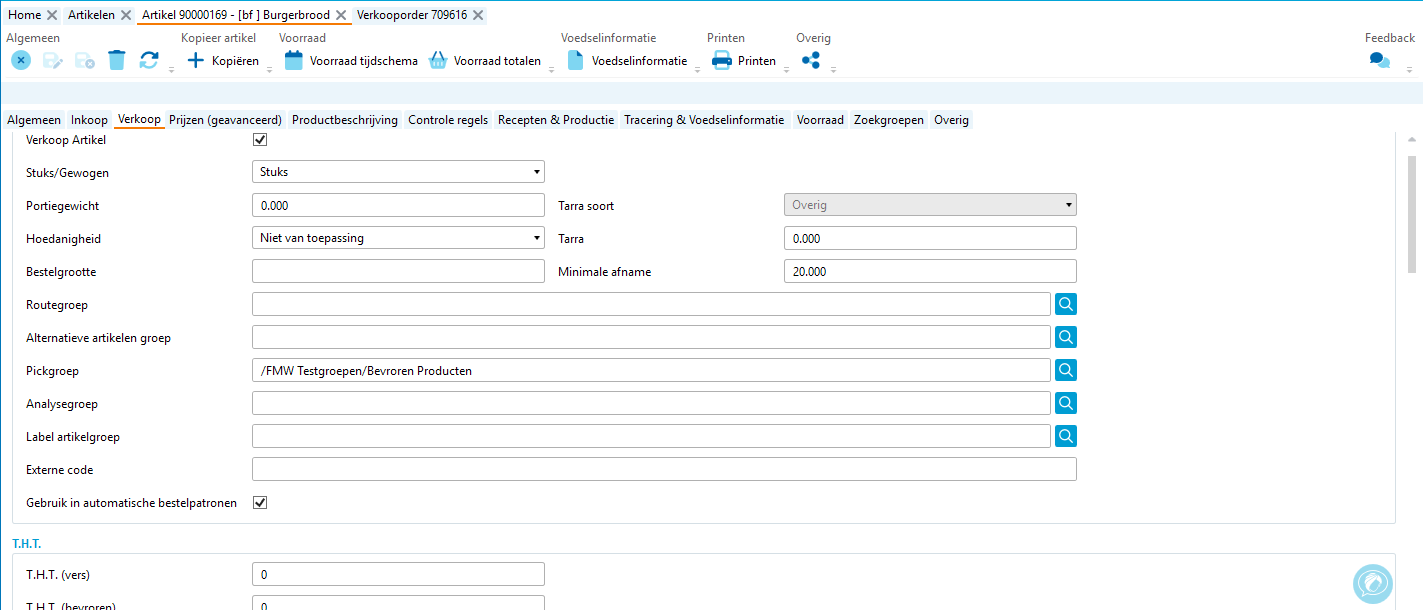The image size is (1423, 610).
Task: Expand the Voedselinformatie group arrow
Action: [697, 70]
